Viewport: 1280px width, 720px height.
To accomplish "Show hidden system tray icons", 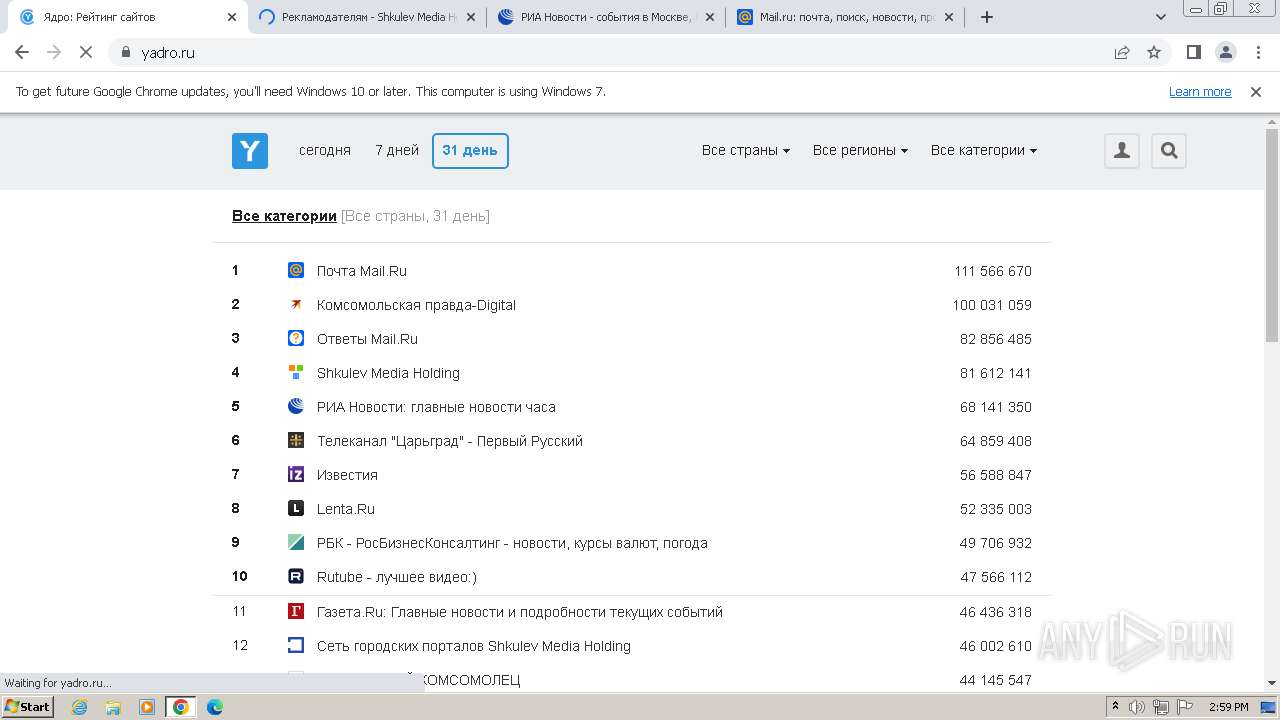I will (1115, 707).
